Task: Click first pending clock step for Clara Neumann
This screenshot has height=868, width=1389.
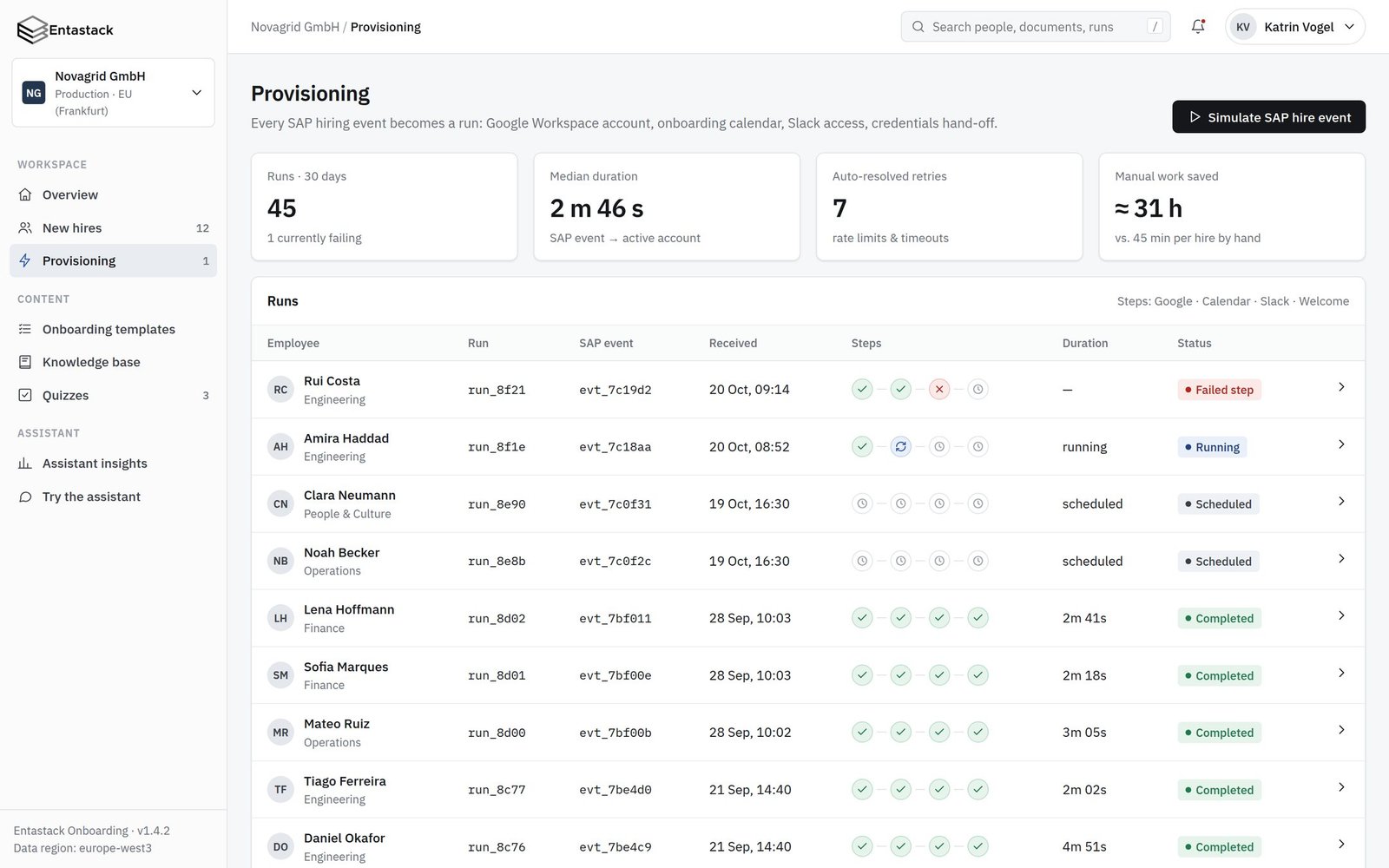Action: coord(862,504)
